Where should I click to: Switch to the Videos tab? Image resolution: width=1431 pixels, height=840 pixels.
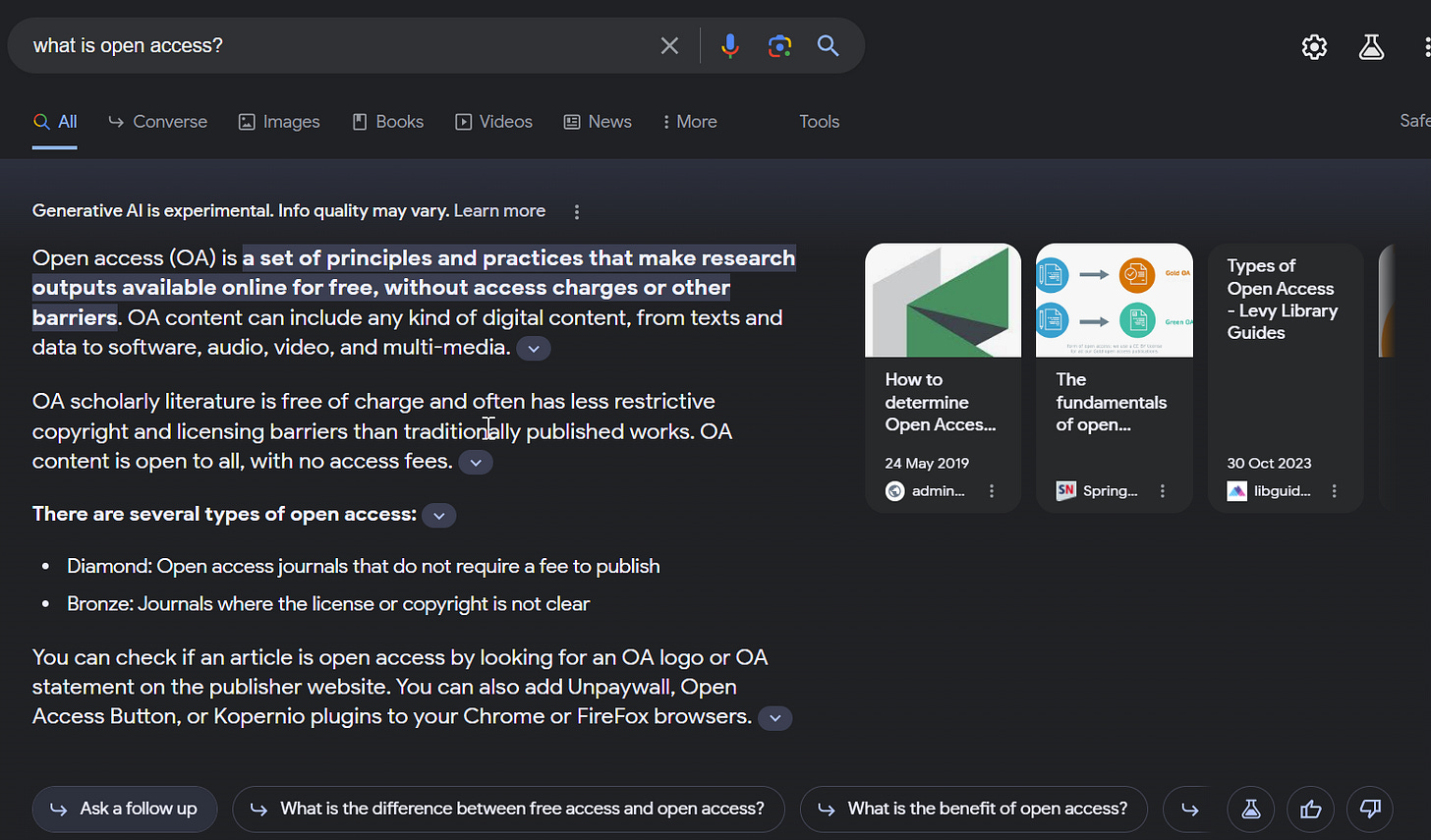493,122
